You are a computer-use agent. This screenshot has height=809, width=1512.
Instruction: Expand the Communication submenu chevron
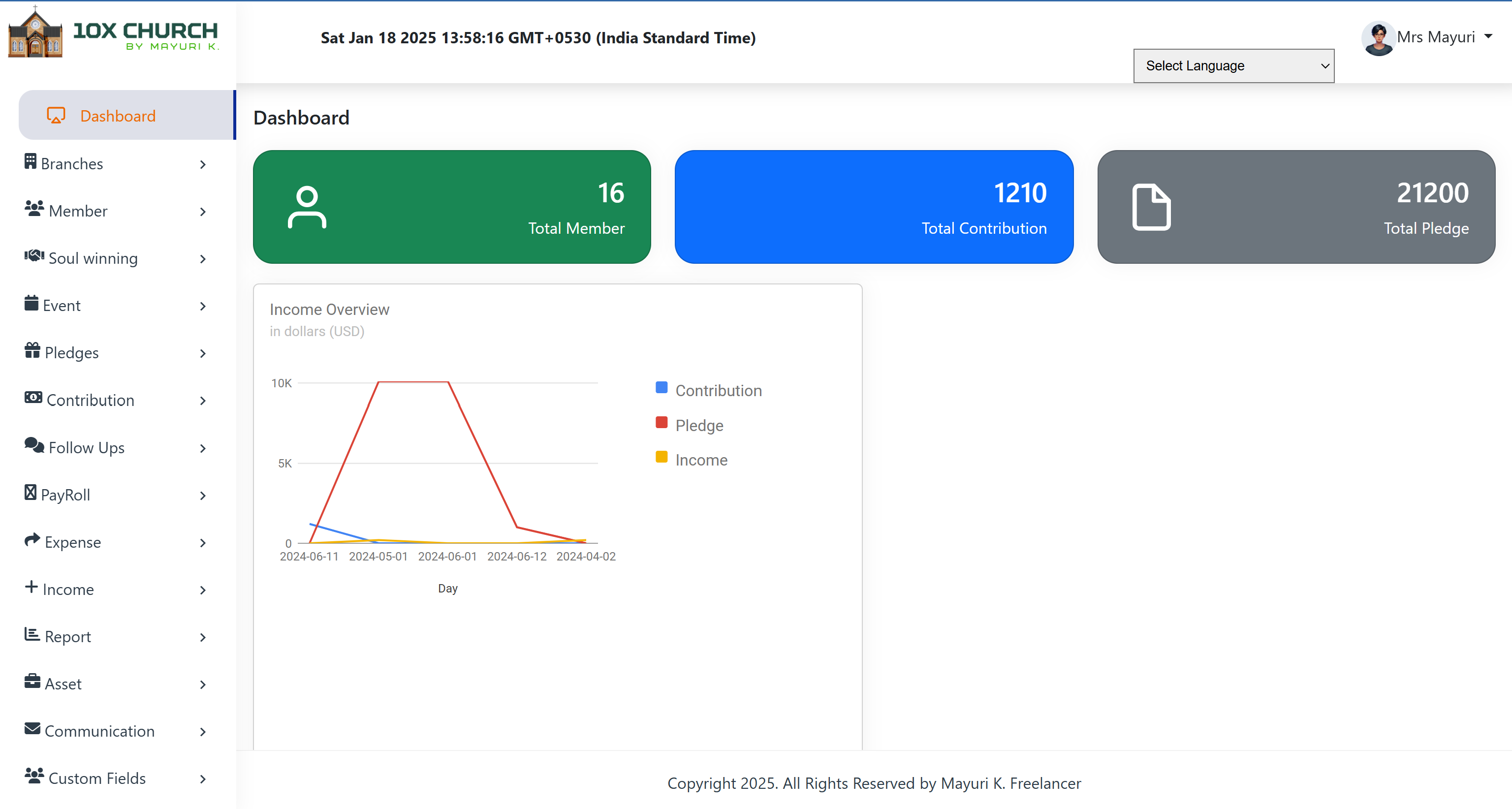tap(202, 732)
